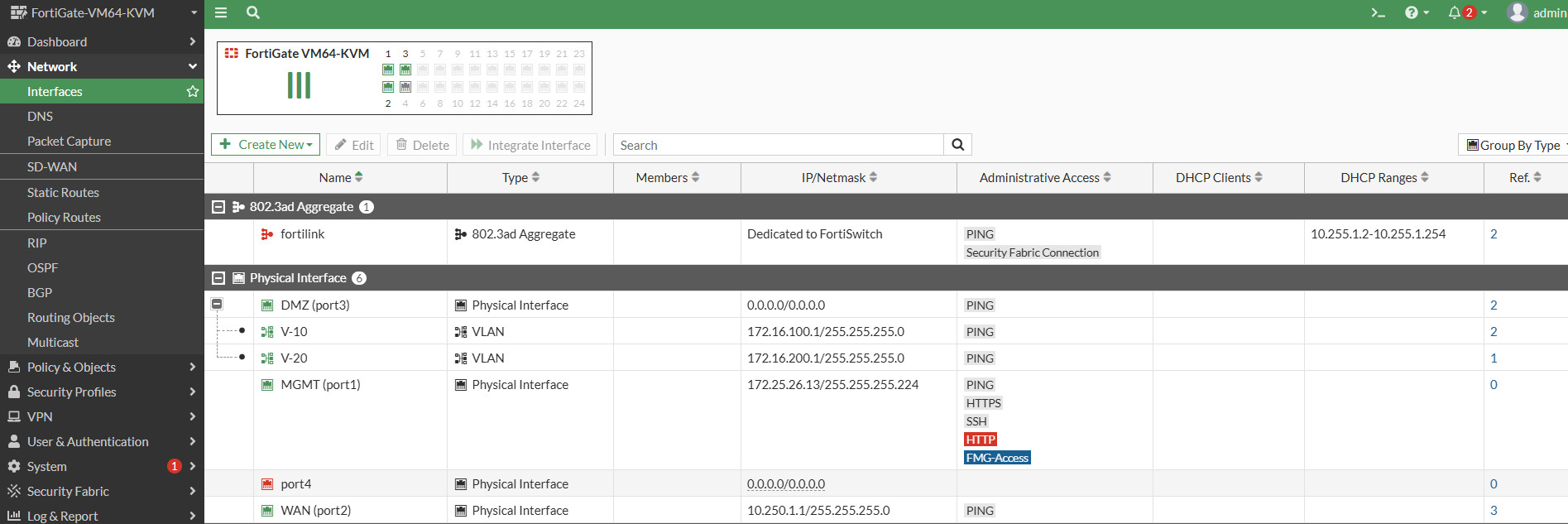Open reference count link for V-20
This screenshot has width=1568, height=524.
point(1494,358)
